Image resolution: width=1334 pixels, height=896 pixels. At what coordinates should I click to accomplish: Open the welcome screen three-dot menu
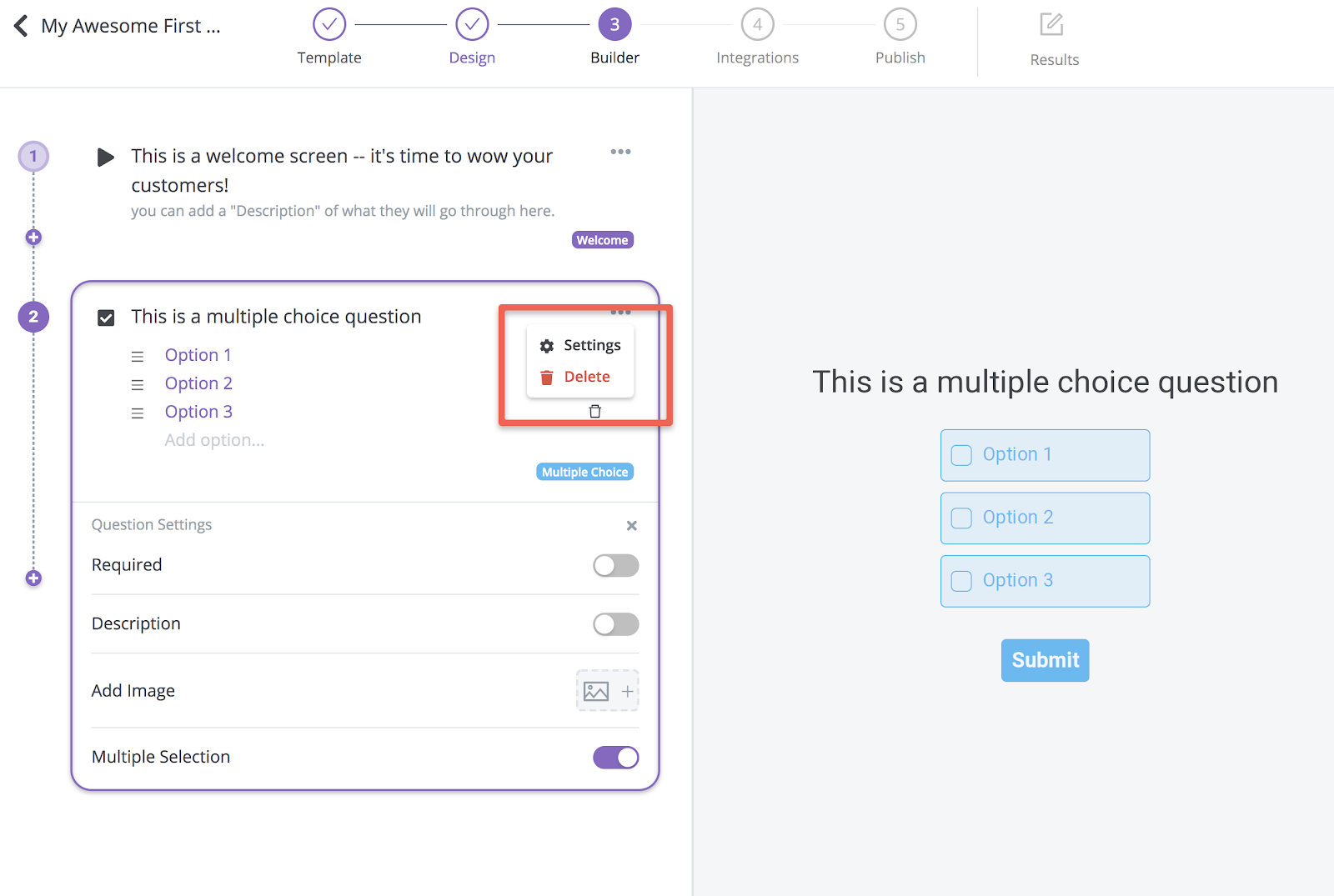620,152
